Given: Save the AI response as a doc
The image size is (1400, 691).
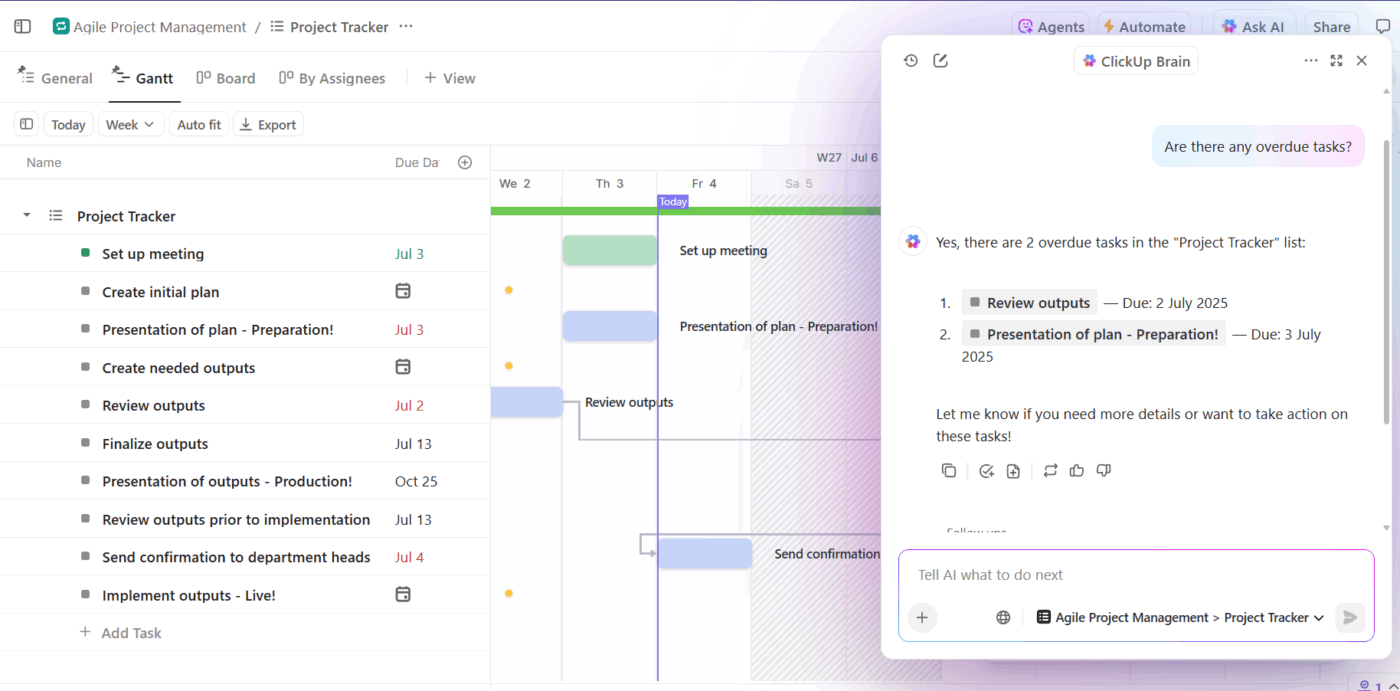Looking at the screenshot, I should coord(1013,470).
